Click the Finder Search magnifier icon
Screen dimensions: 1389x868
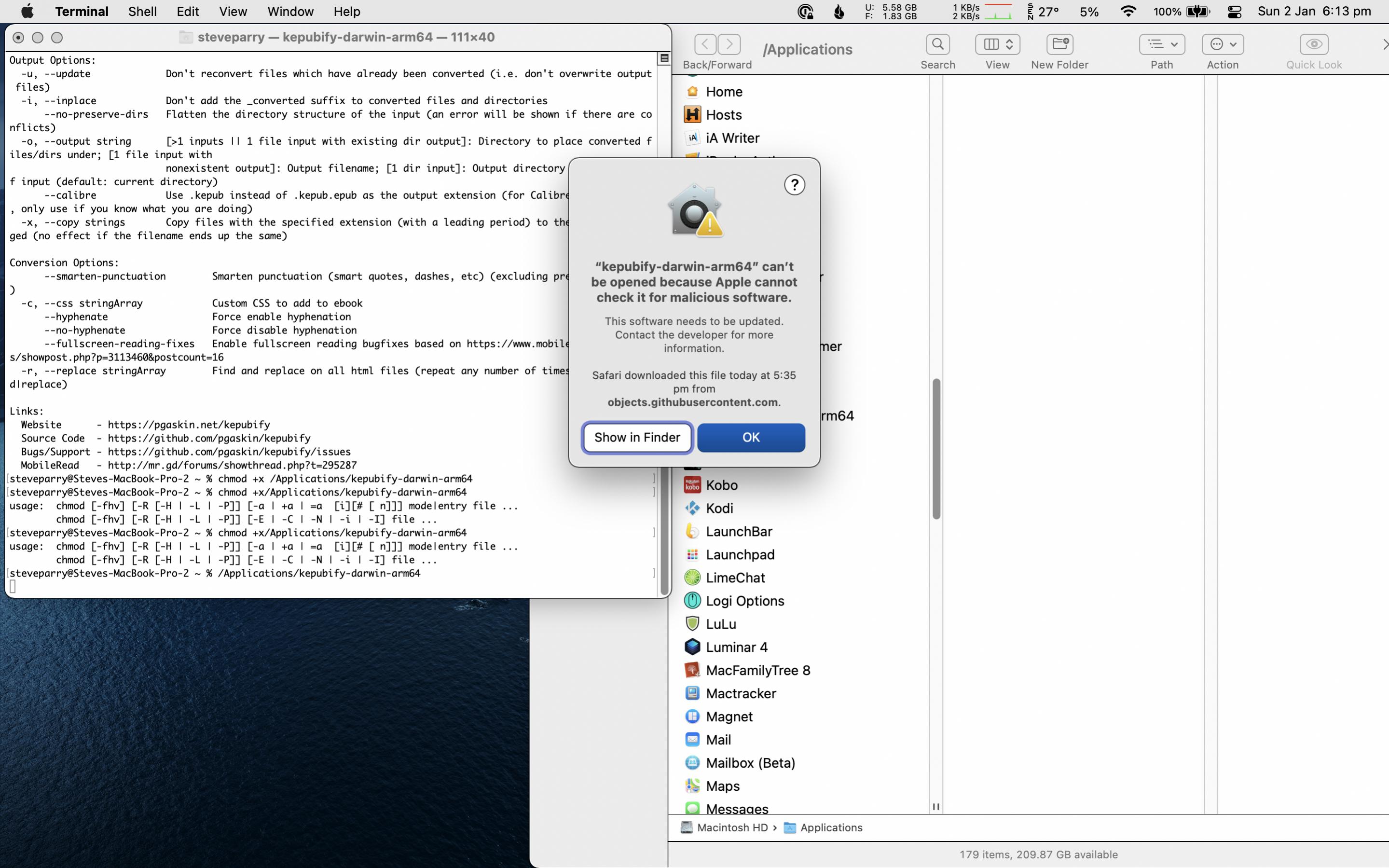pos(938,44)
